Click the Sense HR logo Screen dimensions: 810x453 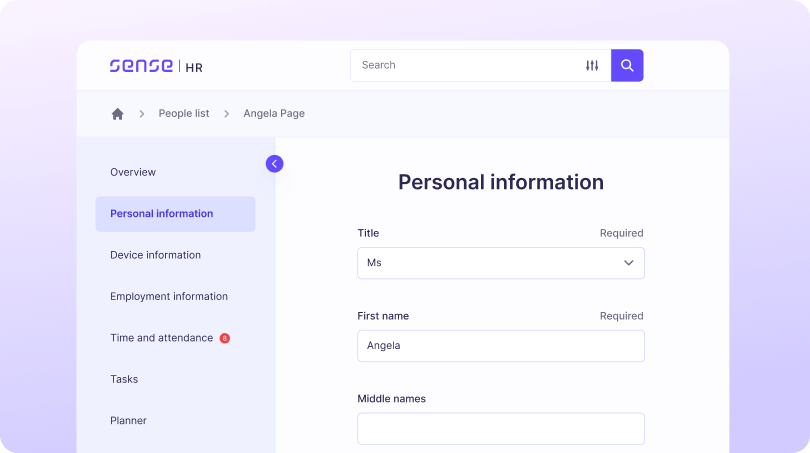(x=156, y=66)
